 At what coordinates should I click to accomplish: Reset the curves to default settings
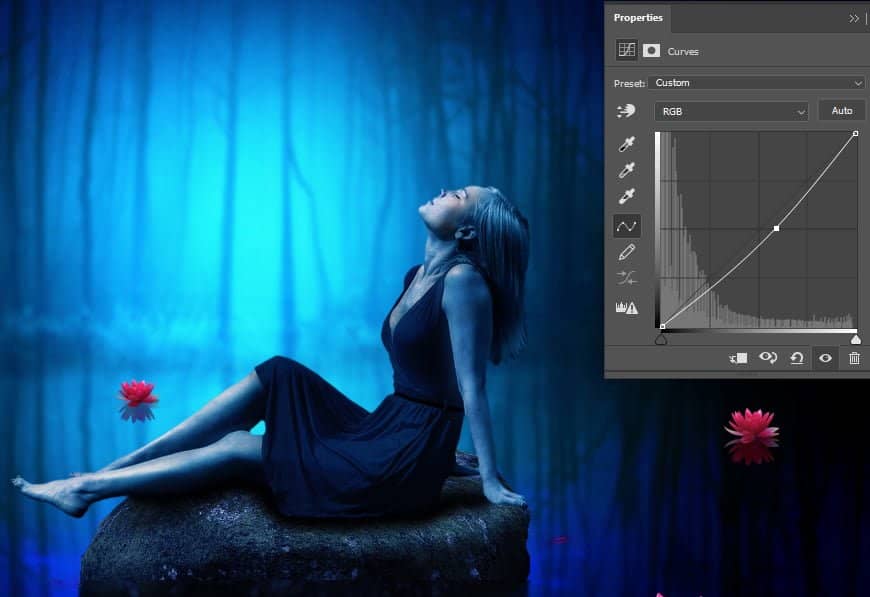click(x=797, y=358)
